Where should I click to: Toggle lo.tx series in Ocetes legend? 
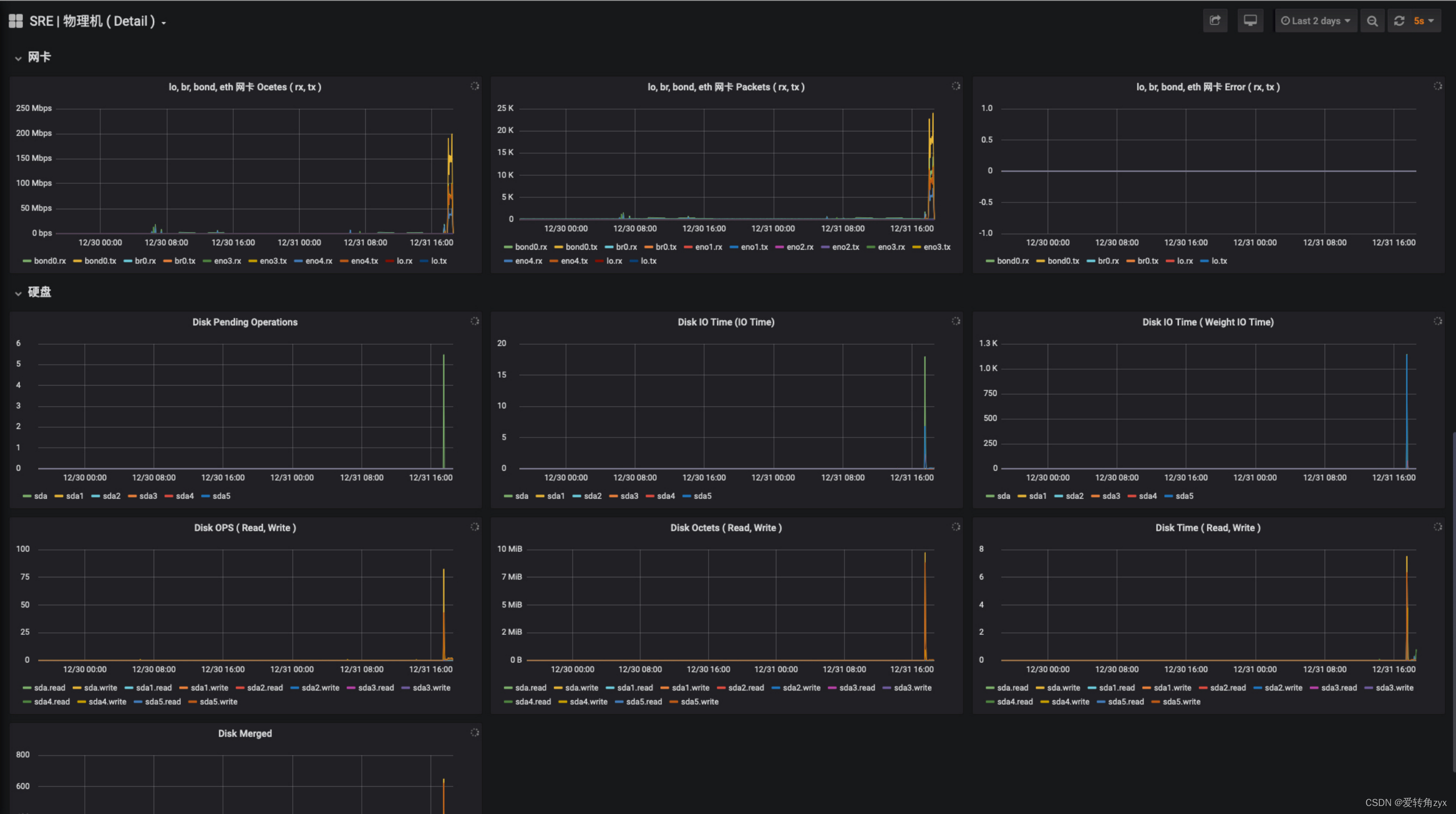(x=439, y=261)
